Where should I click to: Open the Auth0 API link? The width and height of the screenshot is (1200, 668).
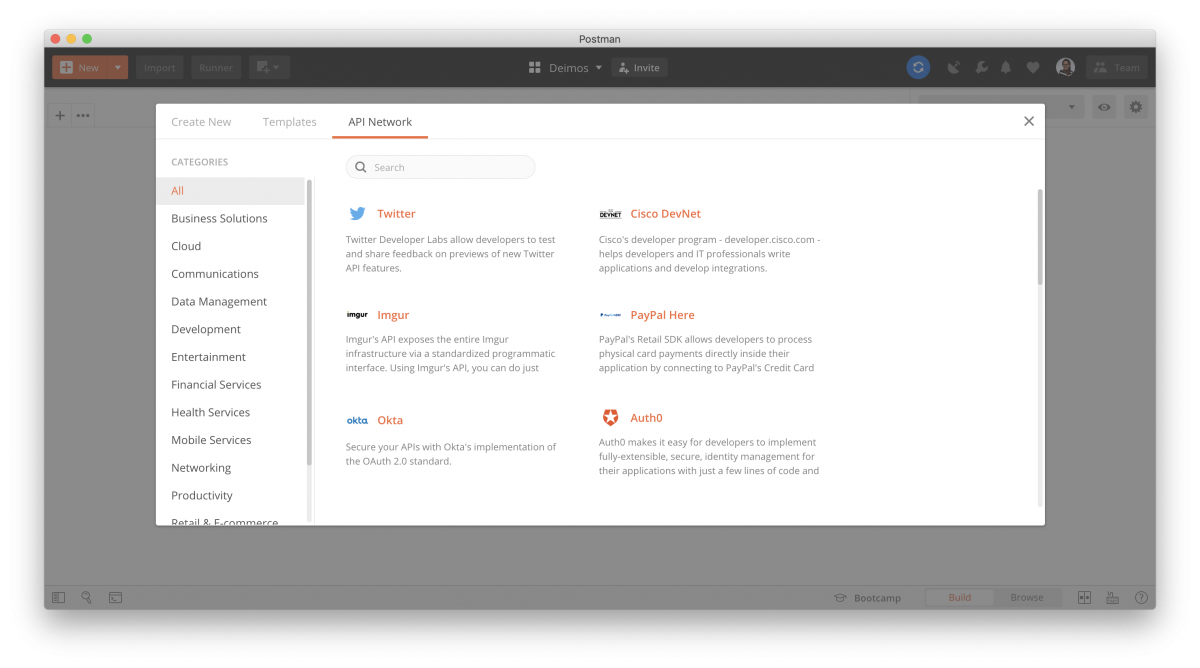click(646, 418)
